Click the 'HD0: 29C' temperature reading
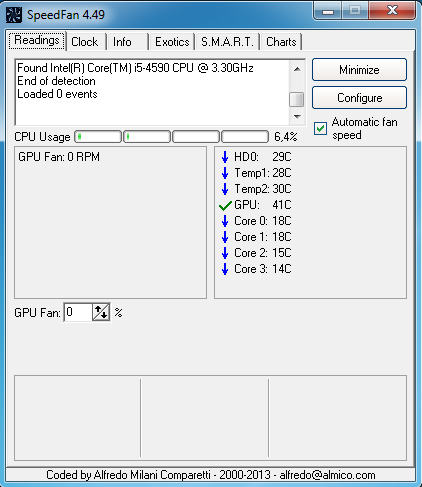 (x=263, y=157)
